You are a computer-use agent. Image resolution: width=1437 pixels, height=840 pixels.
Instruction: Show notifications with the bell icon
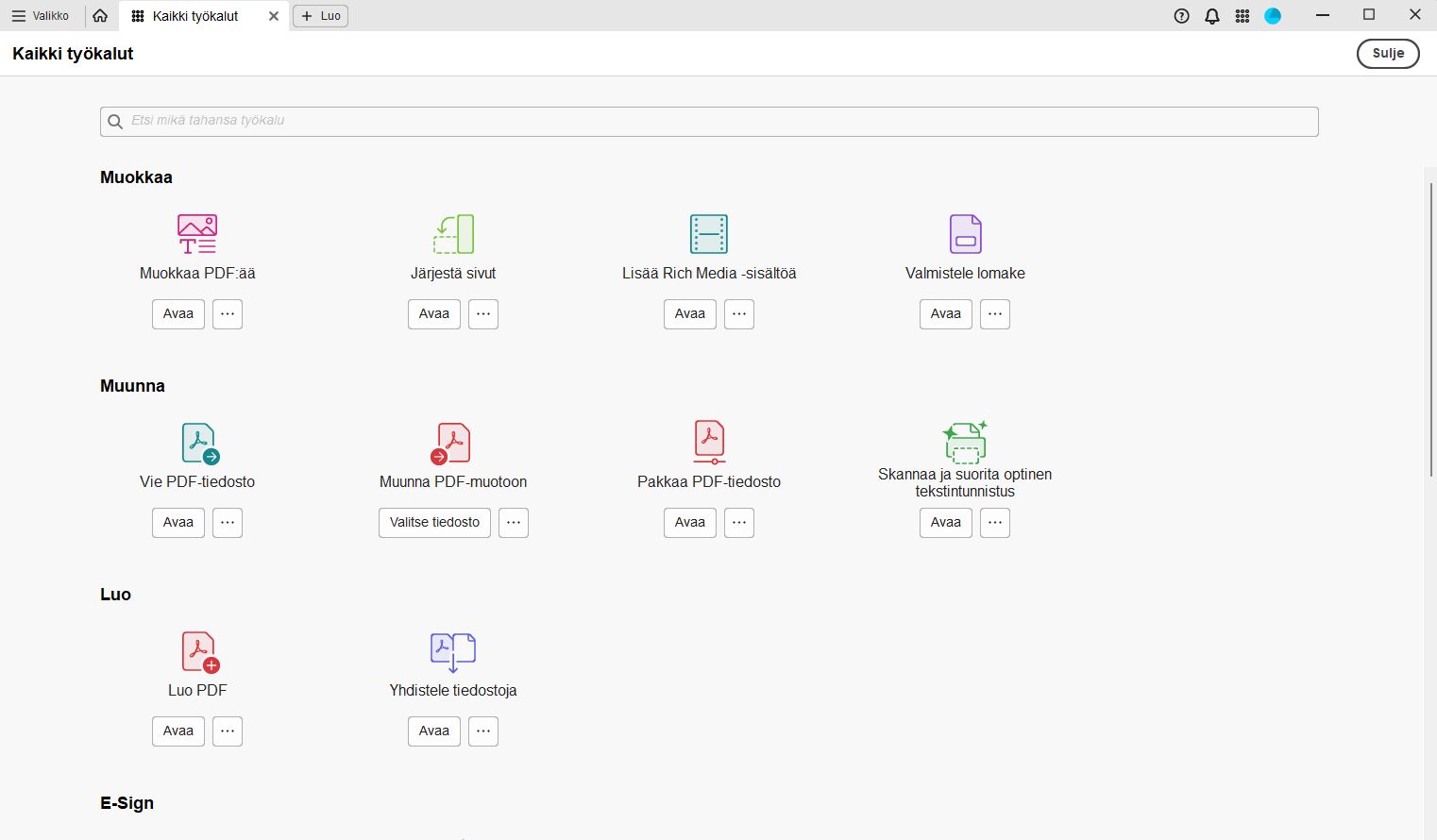click(1212, 16)
